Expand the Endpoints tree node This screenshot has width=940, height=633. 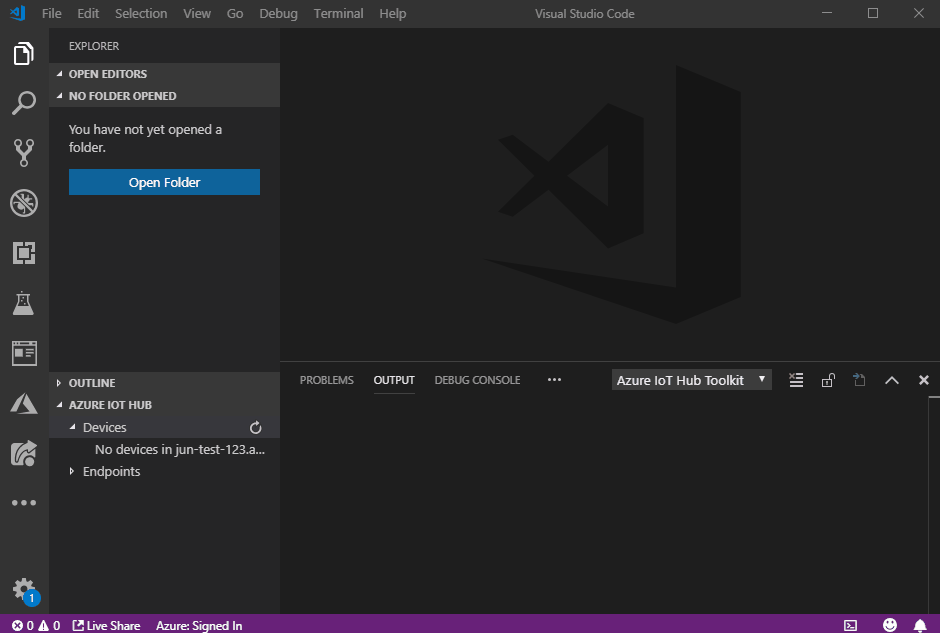point(72,471)
